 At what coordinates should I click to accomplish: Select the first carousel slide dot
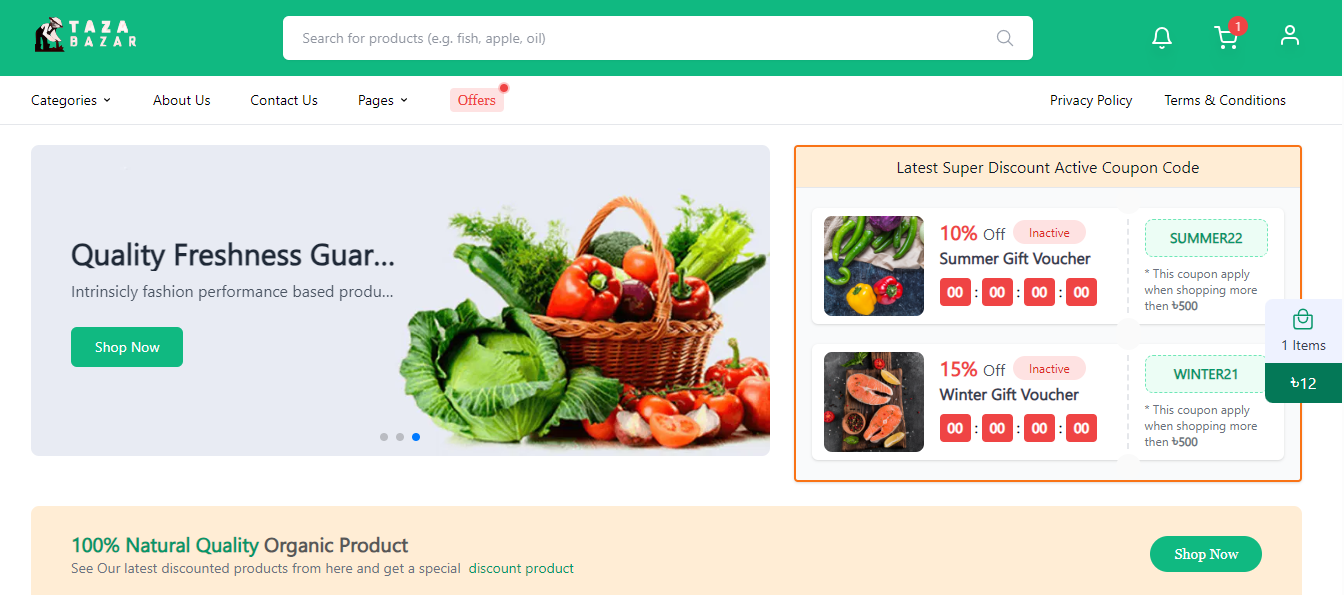384,437
